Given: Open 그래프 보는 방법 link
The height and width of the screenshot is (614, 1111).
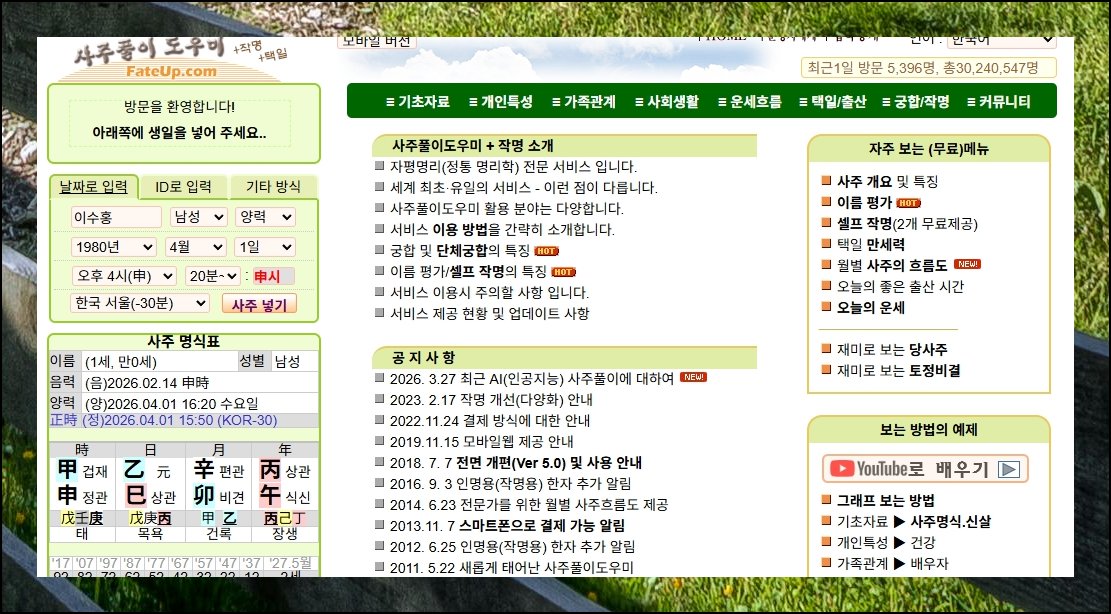Looking at the screenshot, I should point(886,500).
